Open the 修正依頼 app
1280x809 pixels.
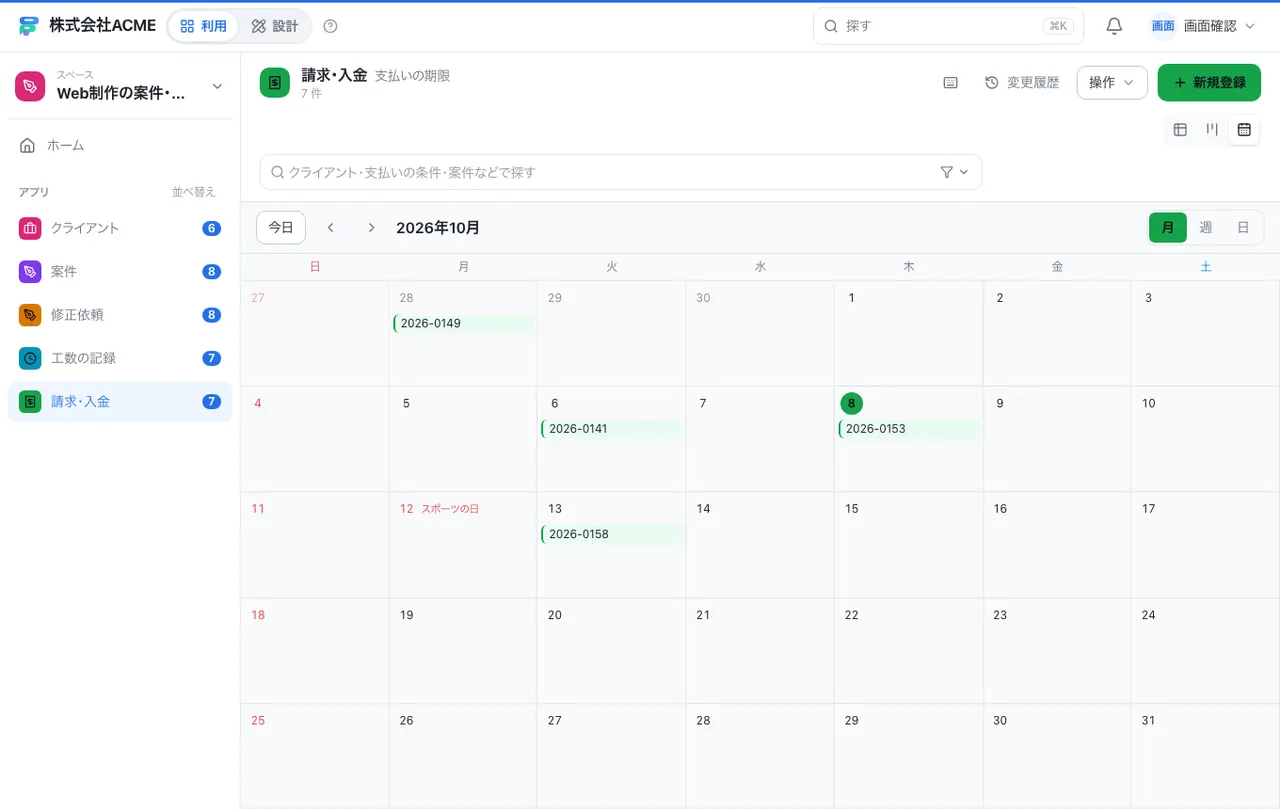click(120, 314)
